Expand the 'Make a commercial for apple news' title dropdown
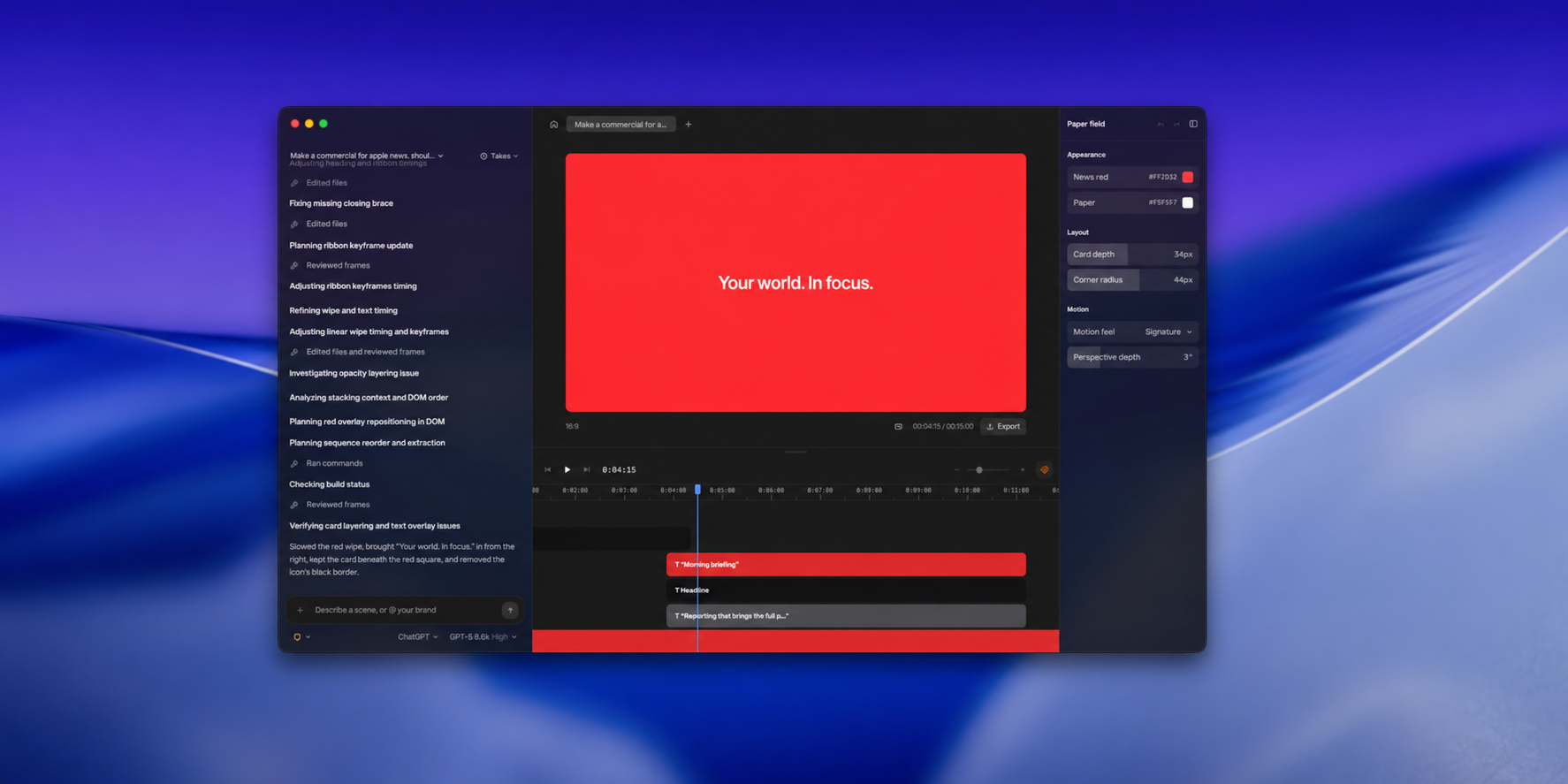Screen dimensions: 1568x784 [367, 156]
